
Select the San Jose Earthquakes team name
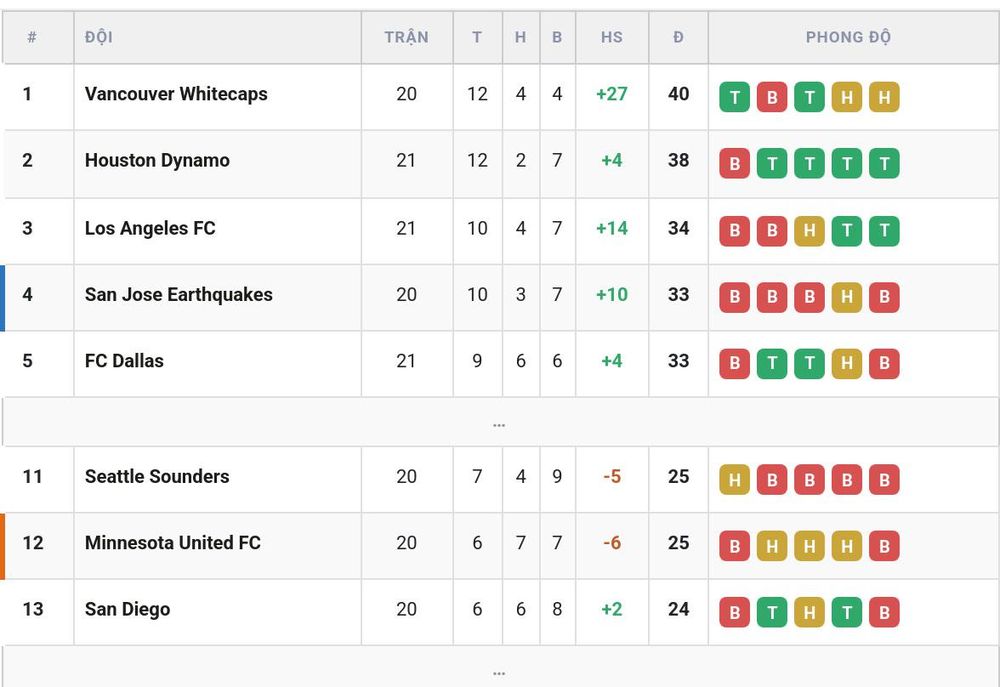point(179,295)
